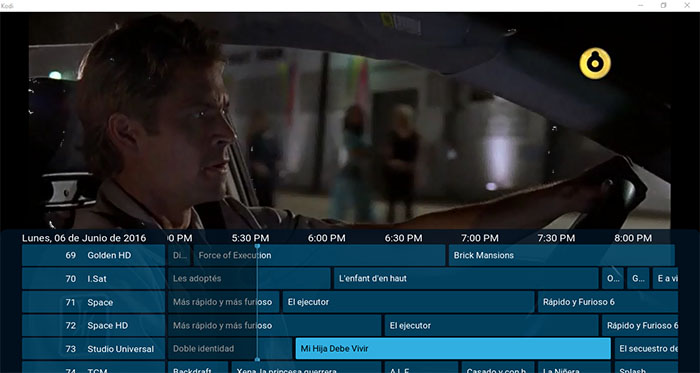Select the Doble identidad programme
This screenshot has height=373, width=700.
click(230, 349)
